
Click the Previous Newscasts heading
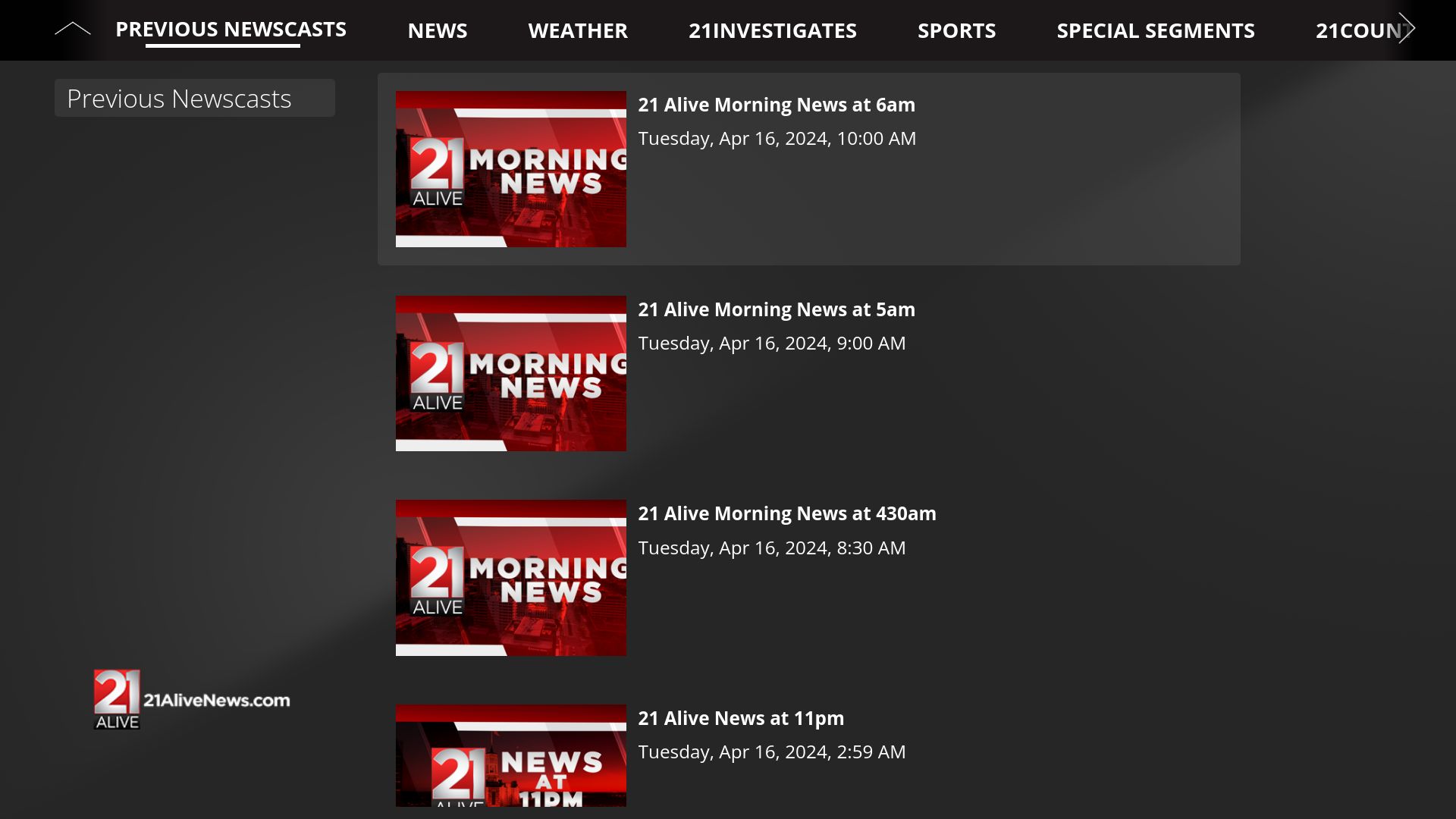(x=179, y=98)
